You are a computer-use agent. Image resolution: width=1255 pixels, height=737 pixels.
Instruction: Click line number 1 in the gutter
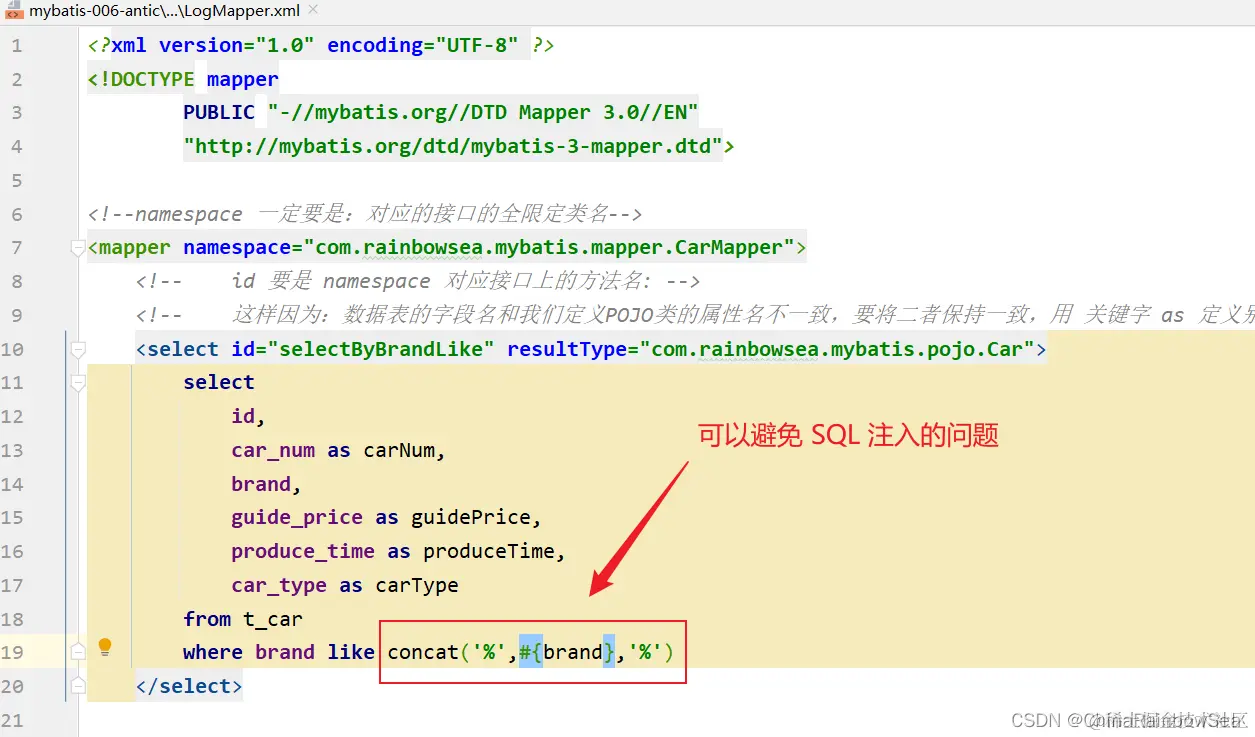pos(17,45)
